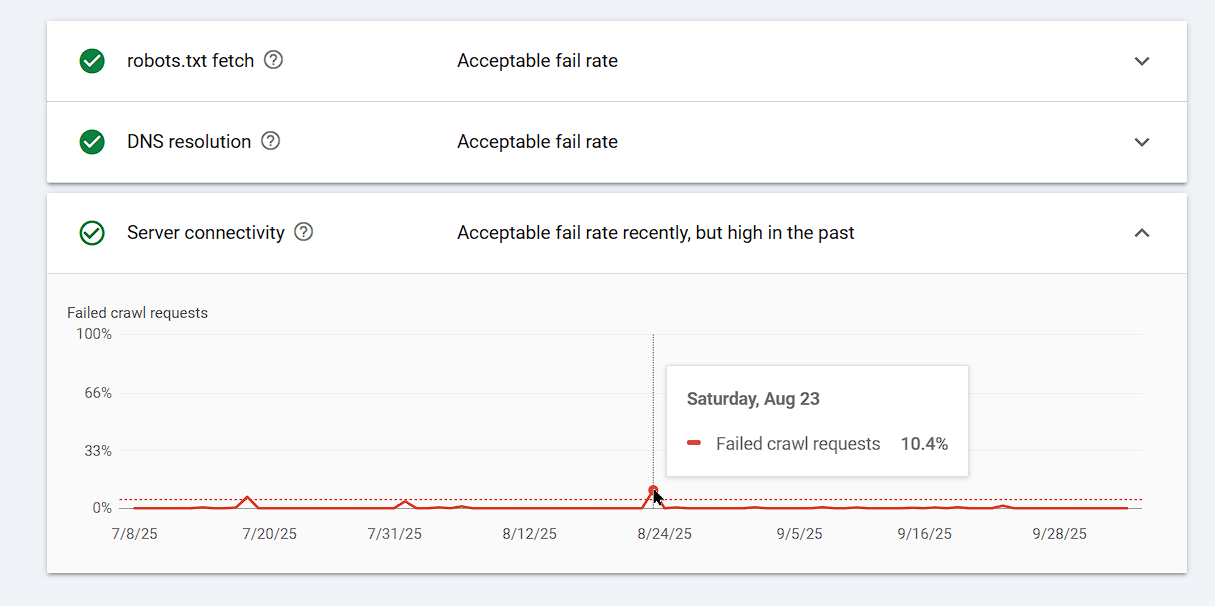Click the DNS resolution row title

[x=189, y=142]
